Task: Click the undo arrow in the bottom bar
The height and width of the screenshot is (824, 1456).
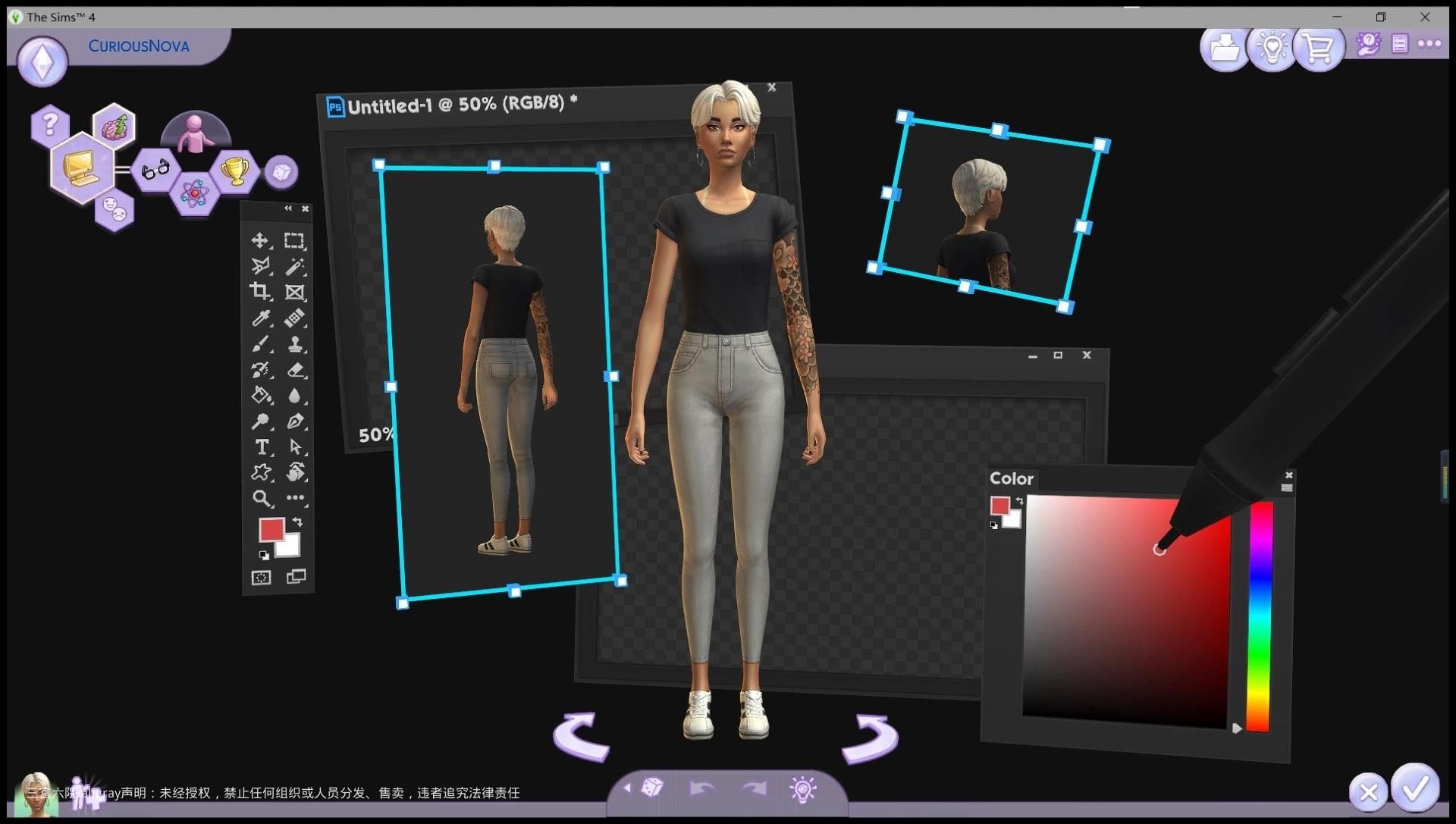Action: coord(702,789)
